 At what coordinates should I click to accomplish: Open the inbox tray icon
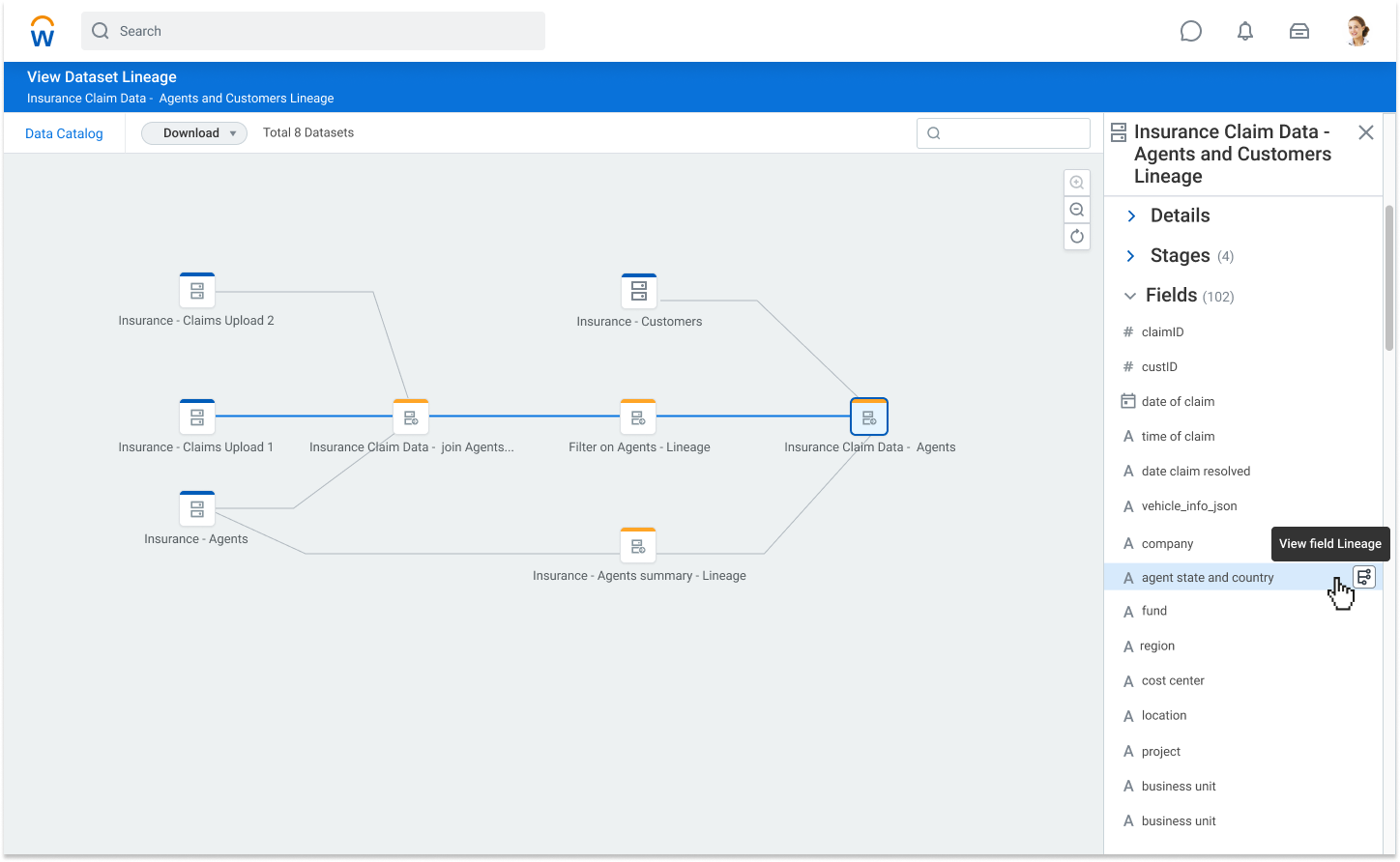pyautogui.click(x=1299, y=31)
